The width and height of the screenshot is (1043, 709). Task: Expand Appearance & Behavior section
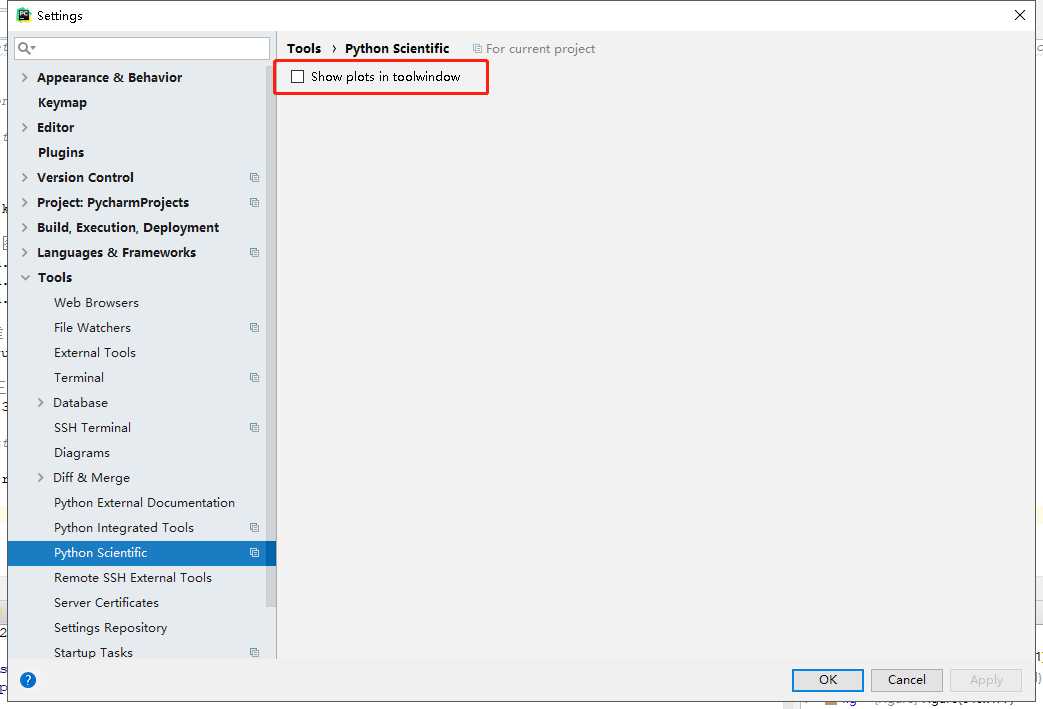click(x=25, y=77)
